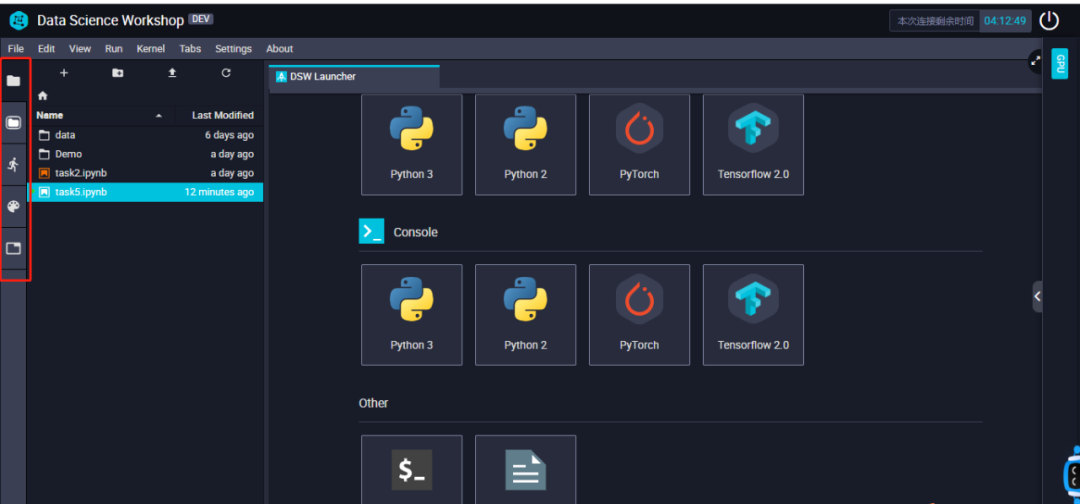Click the 本次连接剩余时间 label

click(935, 21)
